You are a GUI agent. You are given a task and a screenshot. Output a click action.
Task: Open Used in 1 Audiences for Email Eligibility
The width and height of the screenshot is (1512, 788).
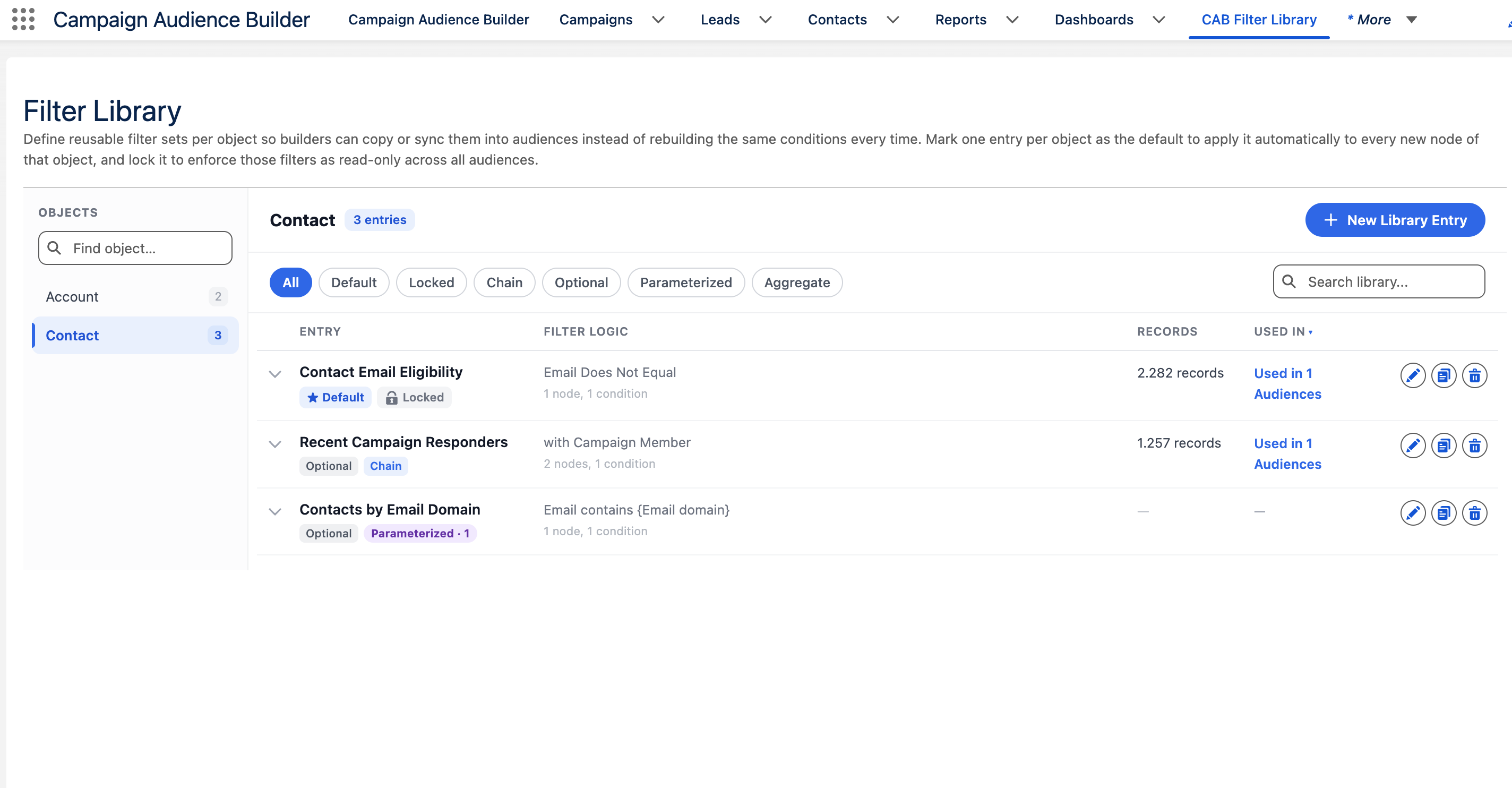coord(1287,383)
